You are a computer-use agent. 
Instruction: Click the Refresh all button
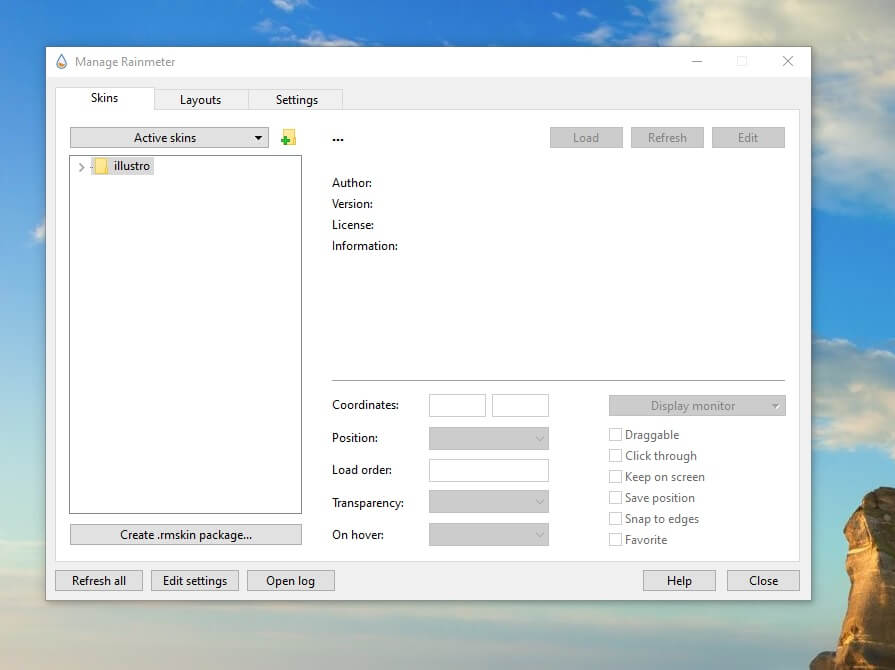[99, 580]
